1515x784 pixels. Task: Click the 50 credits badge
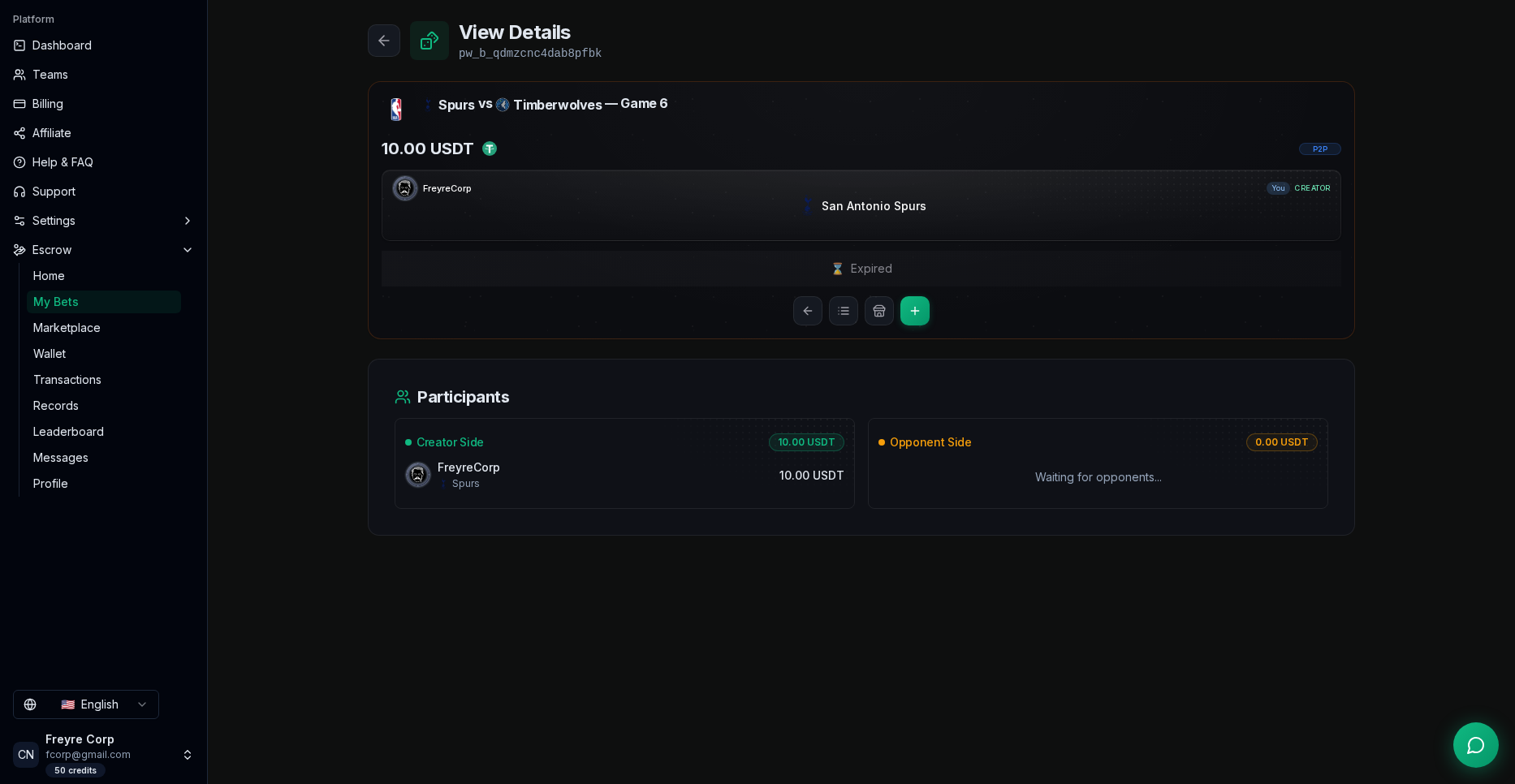tap(76, 770)
